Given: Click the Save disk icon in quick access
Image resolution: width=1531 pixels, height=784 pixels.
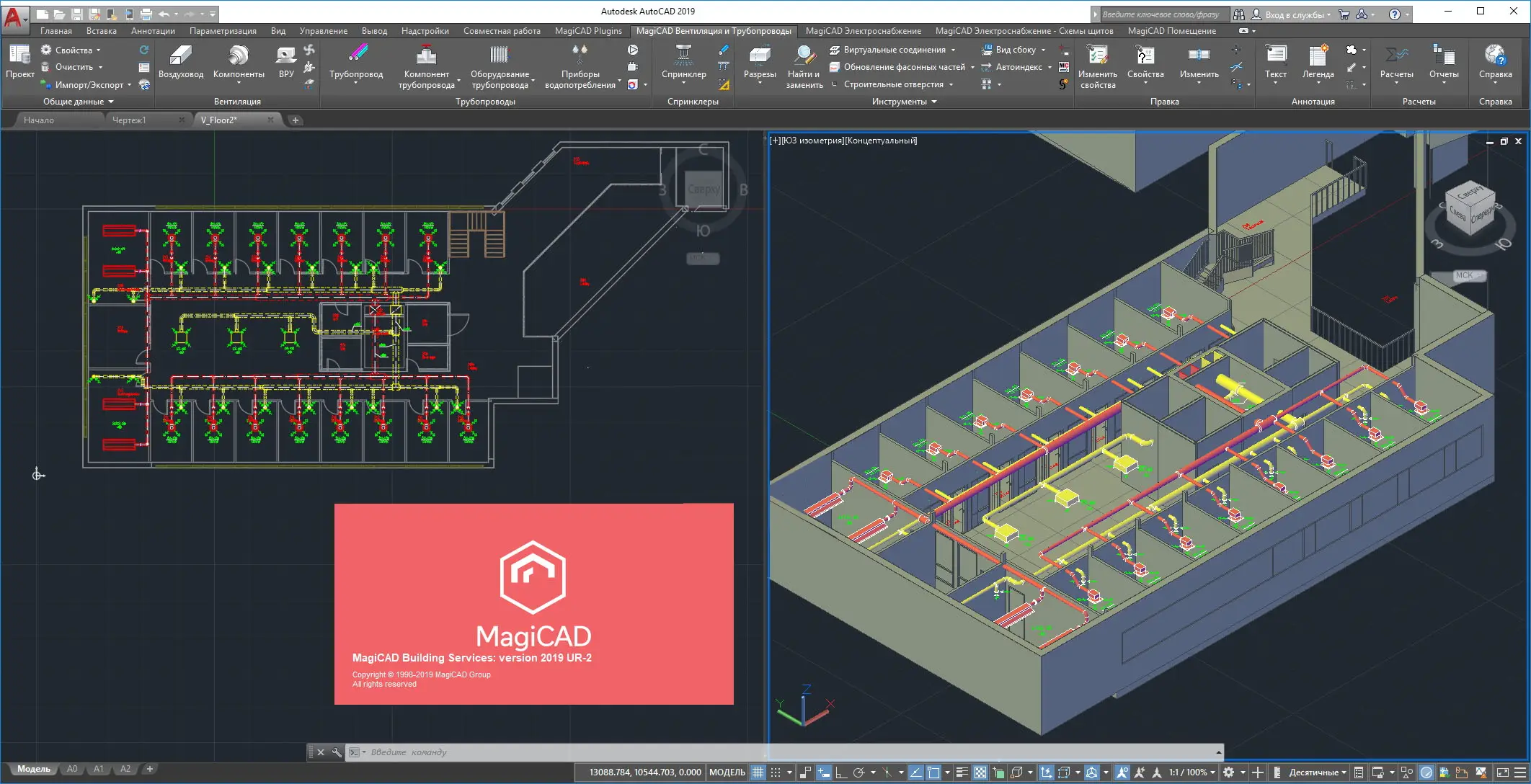Looking at the screenshot, I should pos(76,14).
